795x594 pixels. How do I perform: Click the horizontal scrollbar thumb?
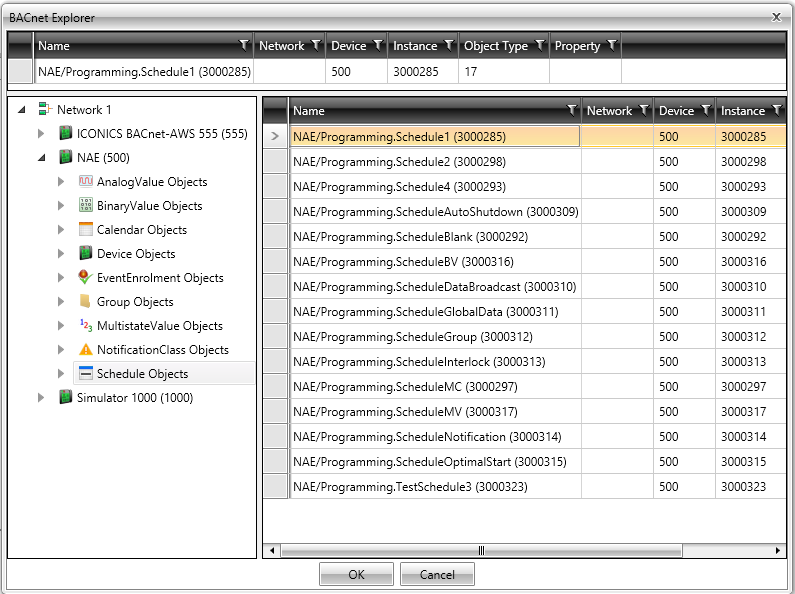pyautogui.click(x=481, y=550)
